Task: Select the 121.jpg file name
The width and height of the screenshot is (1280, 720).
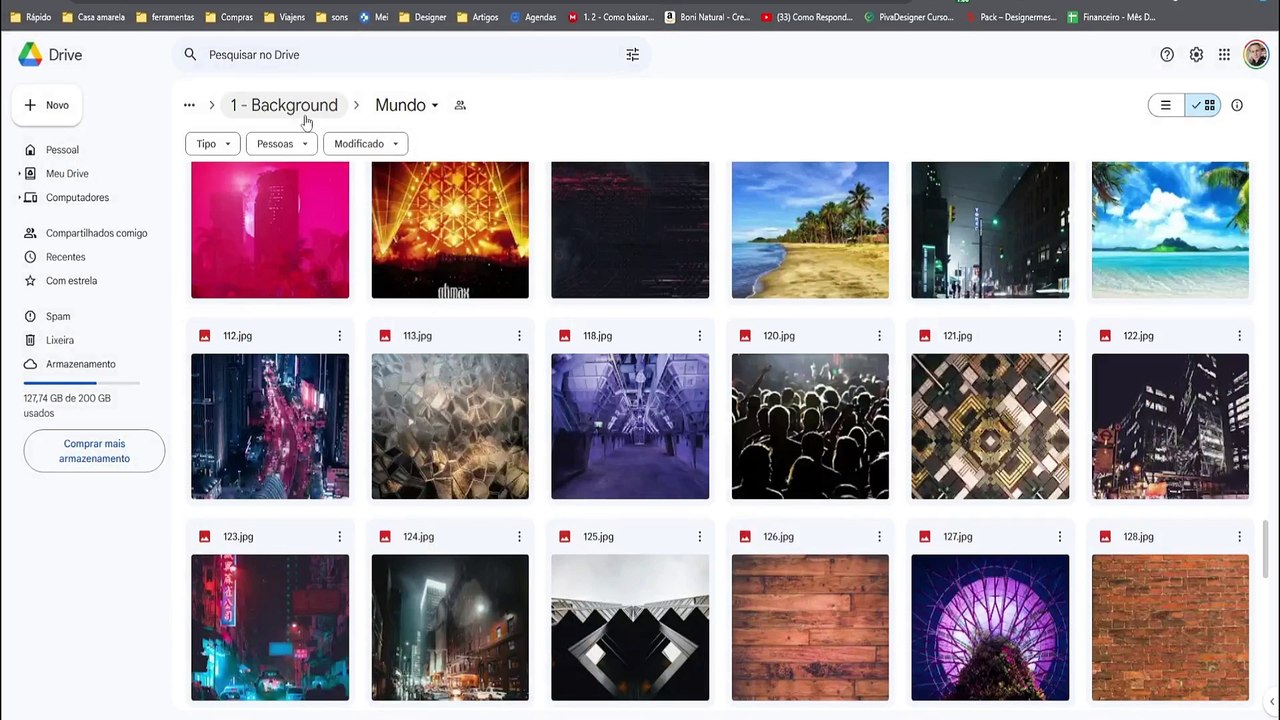Action: (958, 336)
